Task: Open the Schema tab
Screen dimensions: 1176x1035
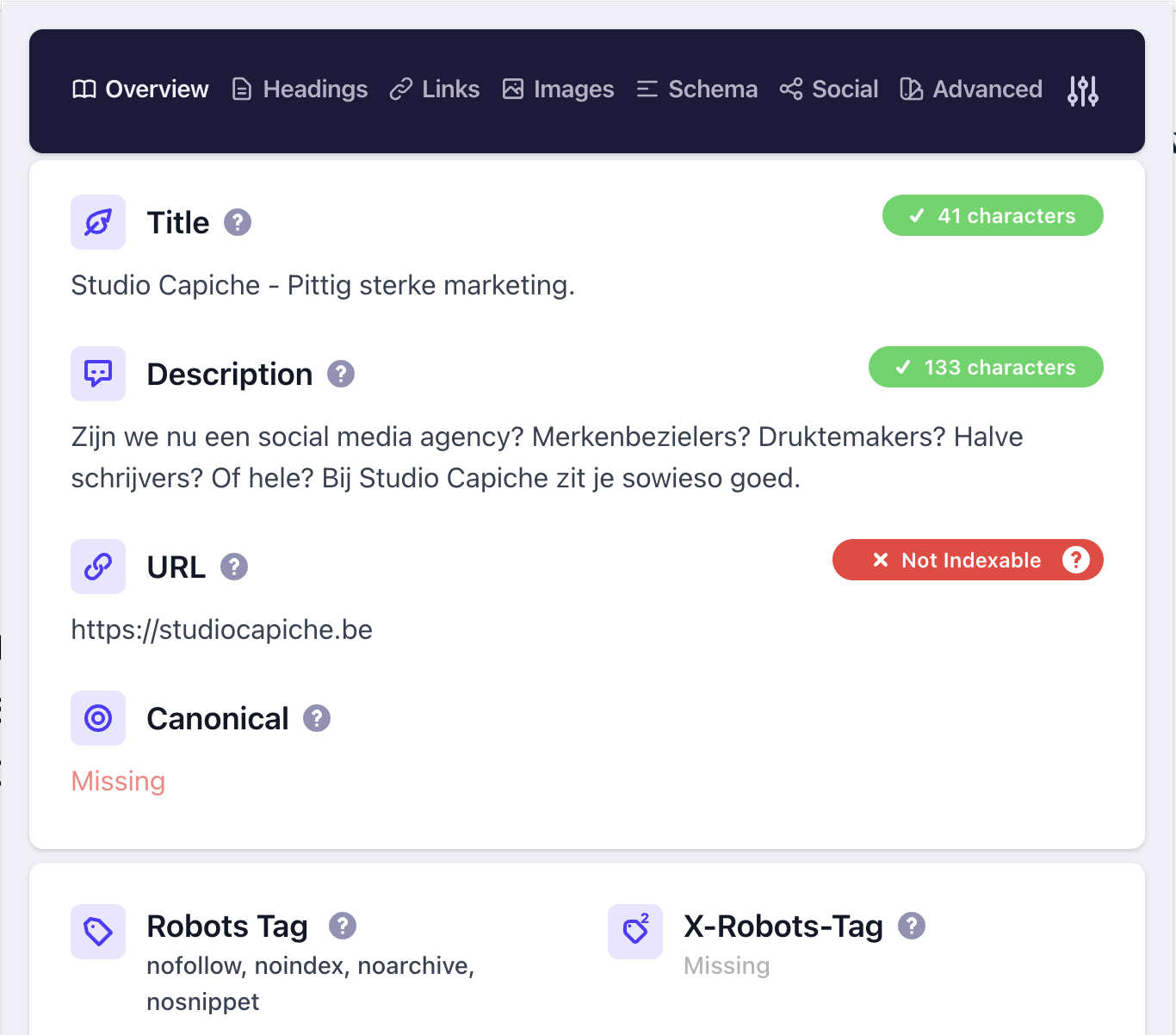Action: click(696, 90)
